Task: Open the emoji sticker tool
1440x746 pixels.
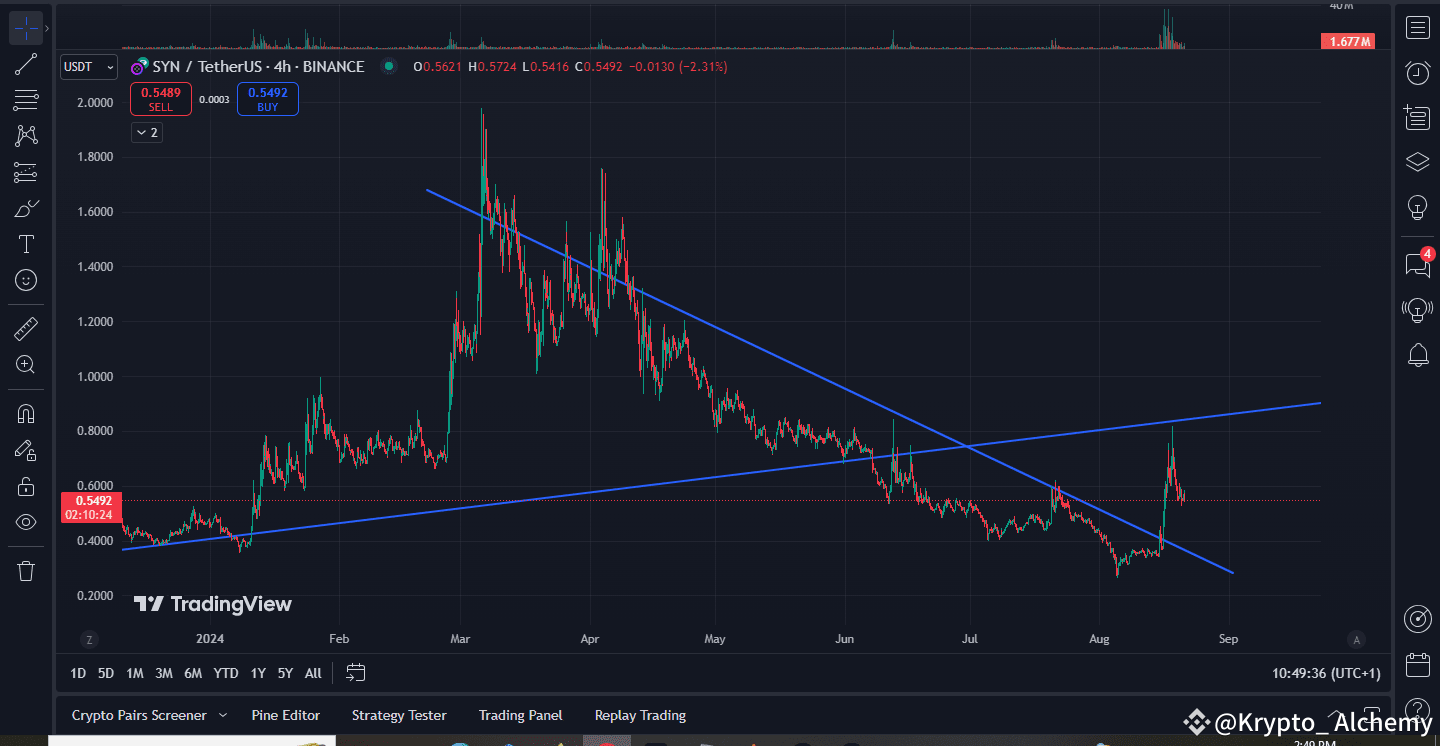Action: click(25, 280)
